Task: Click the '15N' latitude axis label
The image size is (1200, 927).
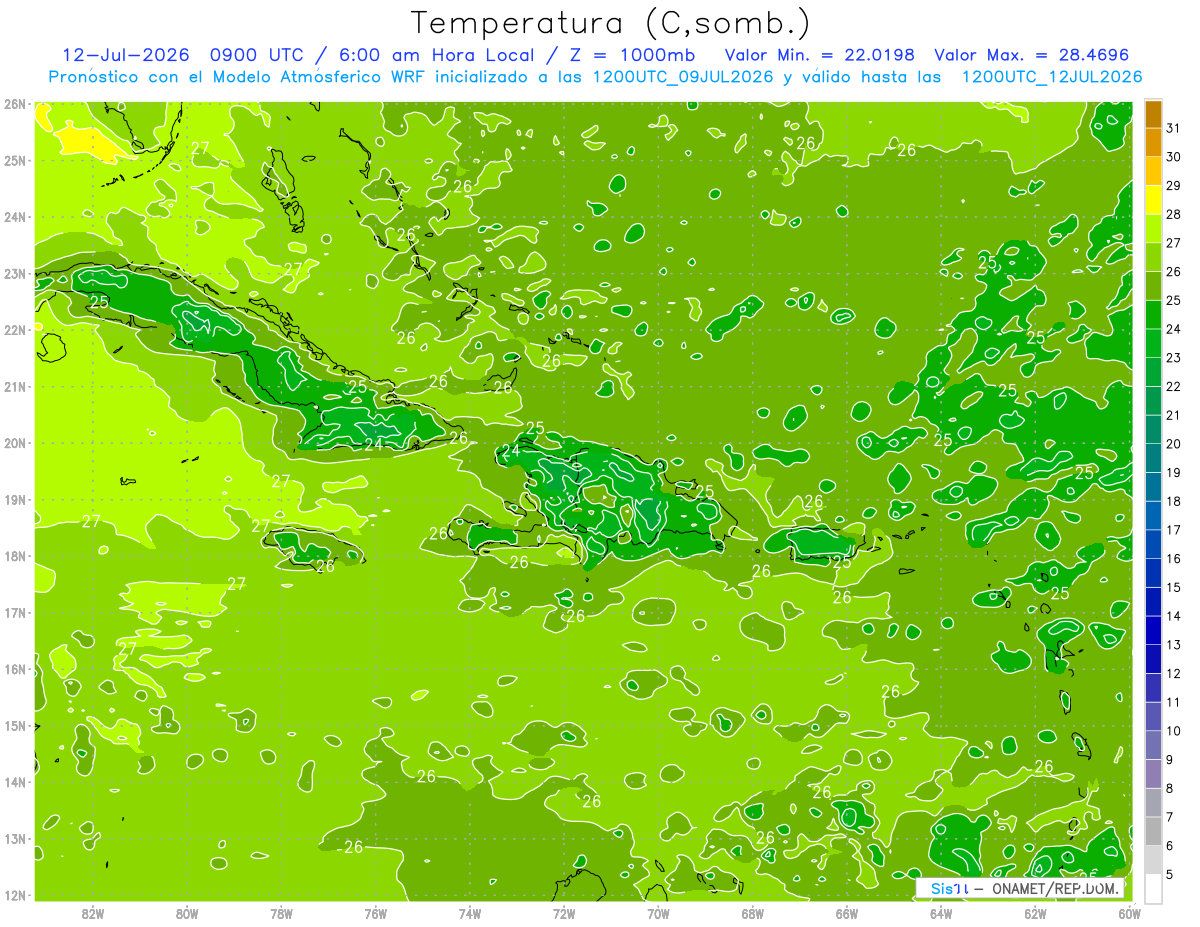Action: pyautogui.click(x=15, y=726)
